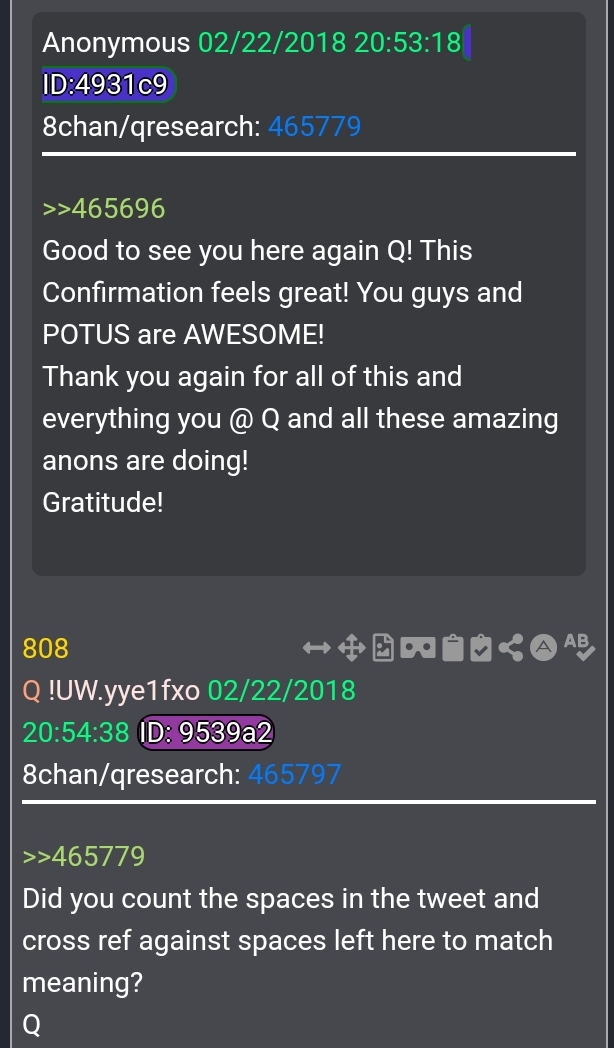Click the purple ID: 9539a2 badge
Image resolution: width=614 pixels, height=1048 pixels.
coord(206,733)
